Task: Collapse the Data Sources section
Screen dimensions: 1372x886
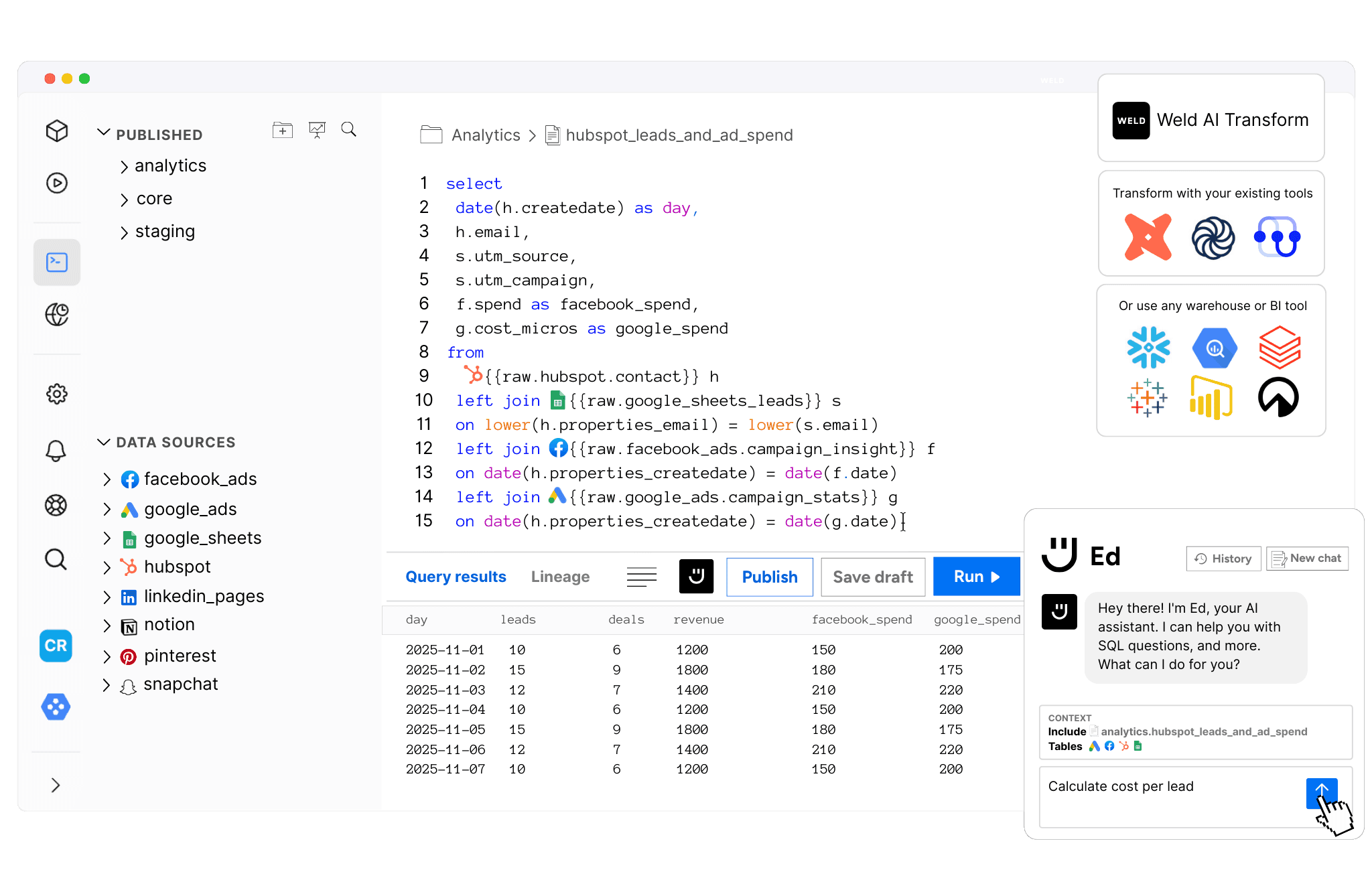Action: pos(104,441)
